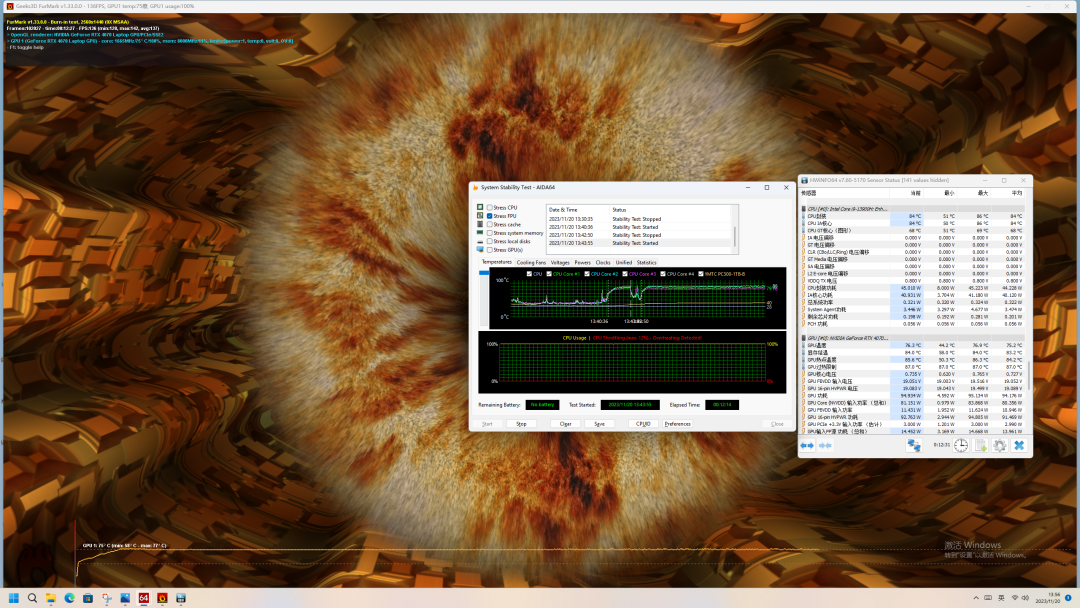1080x608 pixels.
Task: Switch to the Powers tab
Action: click(x=583, y=262)
